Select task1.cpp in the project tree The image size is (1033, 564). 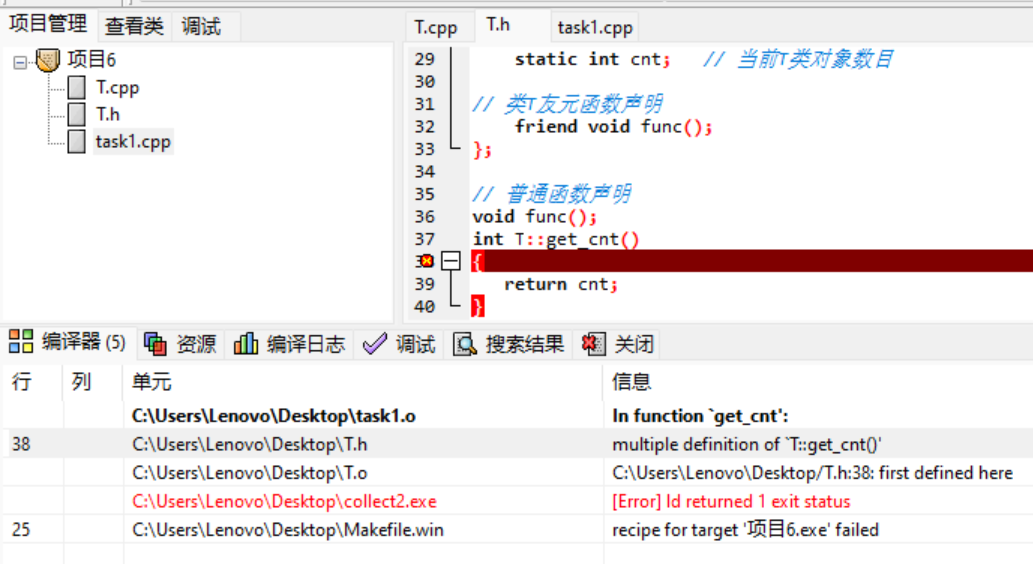(133, 142)
